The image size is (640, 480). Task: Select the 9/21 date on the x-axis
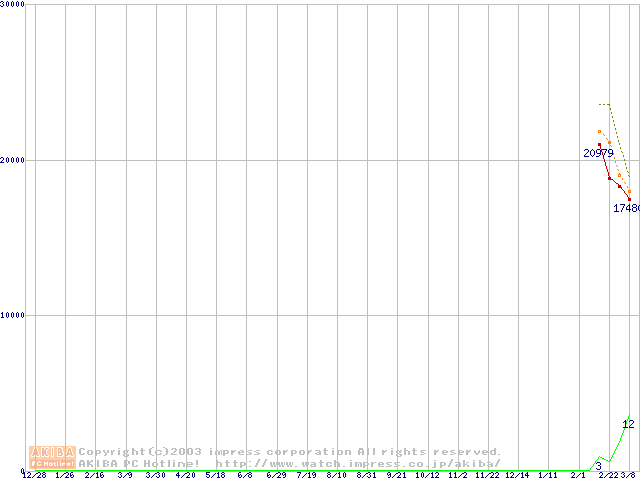[x=397, y=476]
